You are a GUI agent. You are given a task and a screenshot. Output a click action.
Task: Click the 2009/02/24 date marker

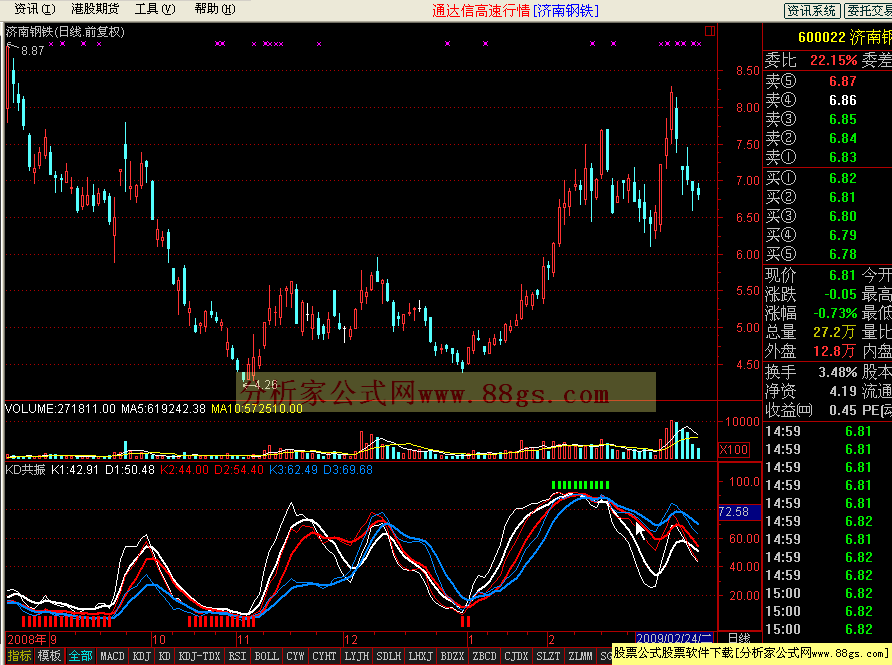tap(674, 638)
